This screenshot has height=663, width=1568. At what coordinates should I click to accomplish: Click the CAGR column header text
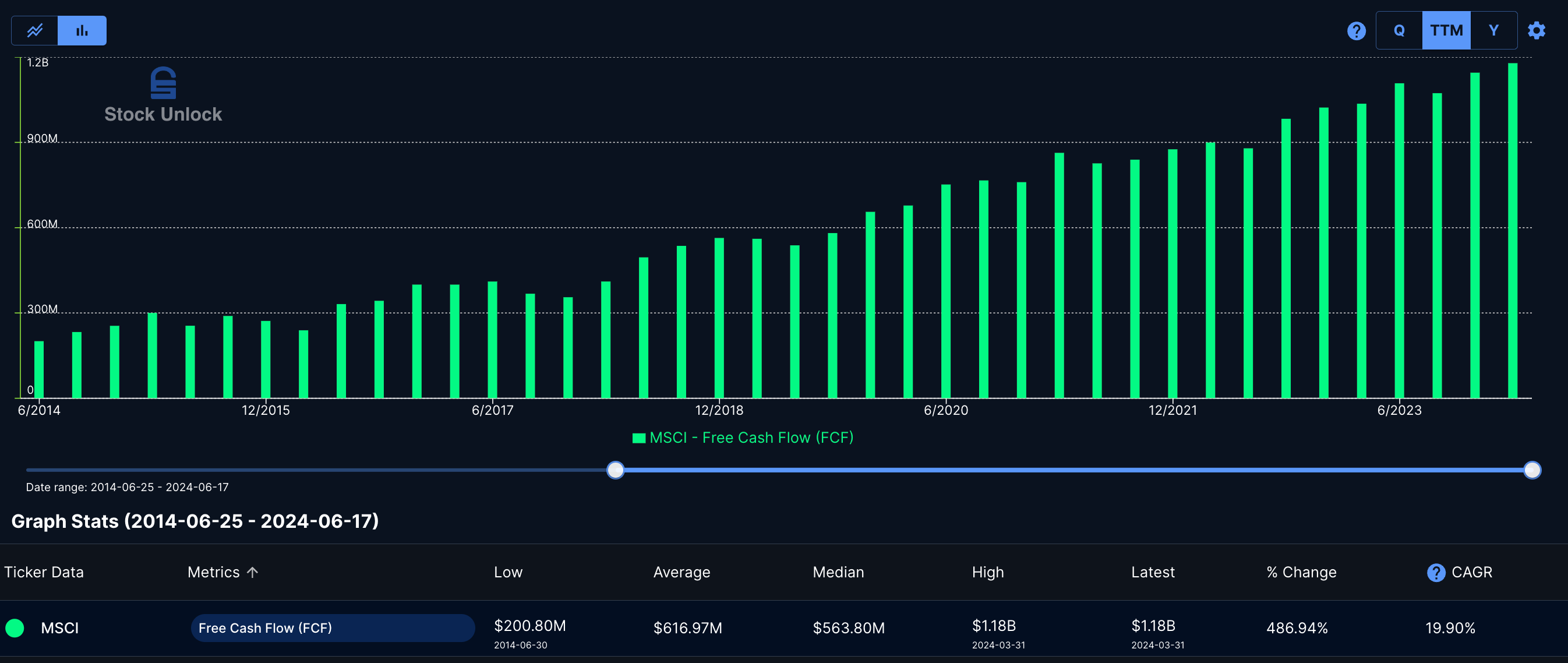pos(1472,572)
